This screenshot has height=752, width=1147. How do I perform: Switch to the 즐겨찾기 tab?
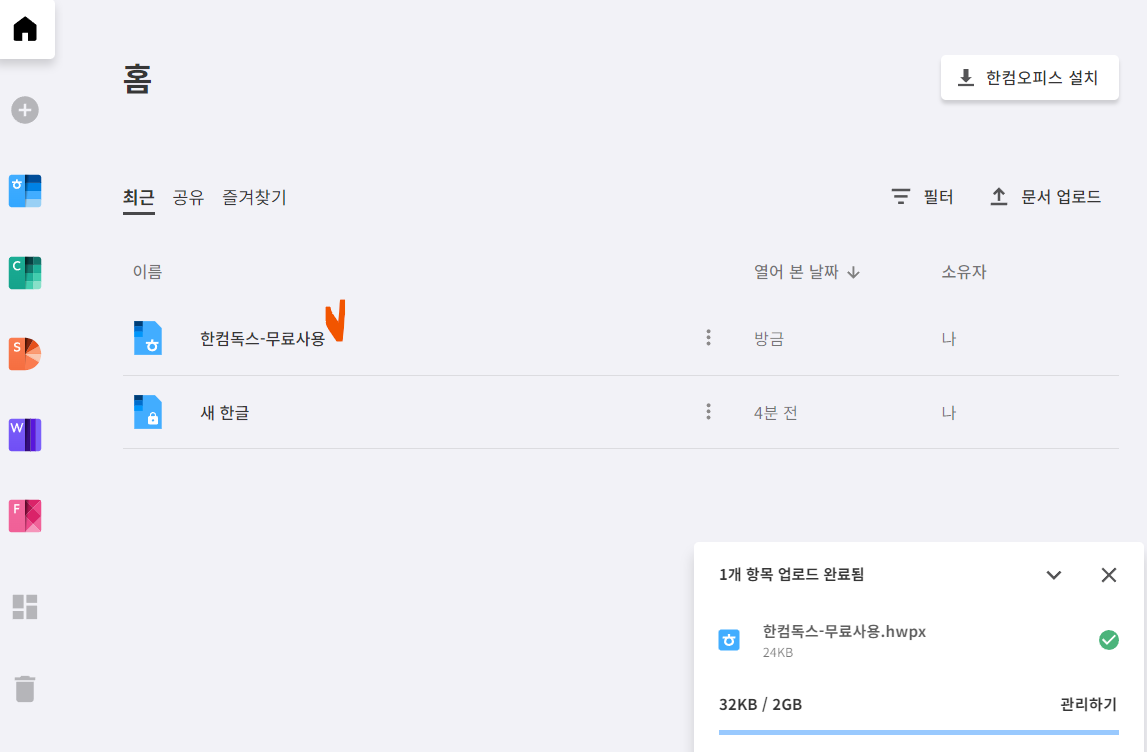click(253, 197)
